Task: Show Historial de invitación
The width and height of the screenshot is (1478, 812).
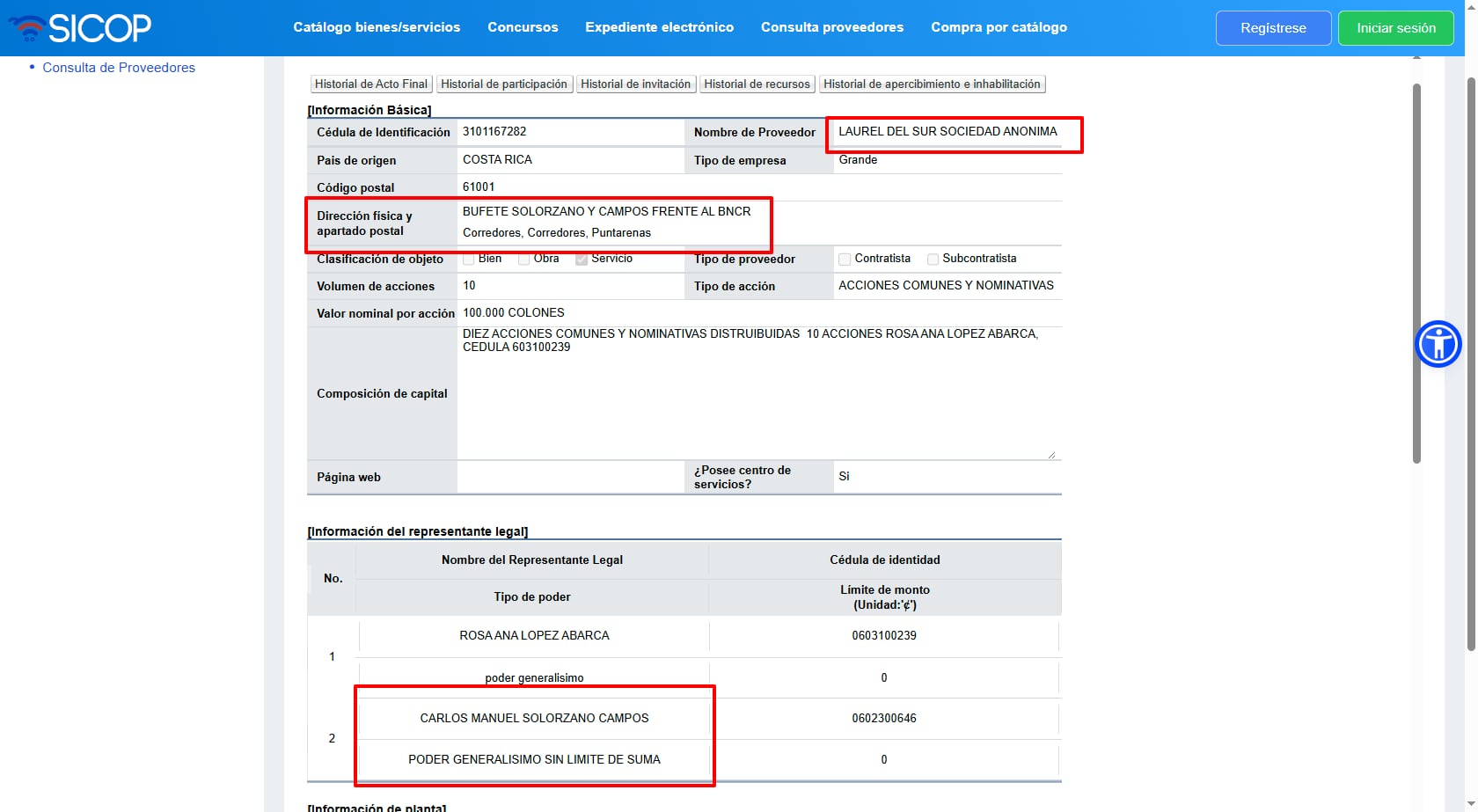Action: (635, 84)
